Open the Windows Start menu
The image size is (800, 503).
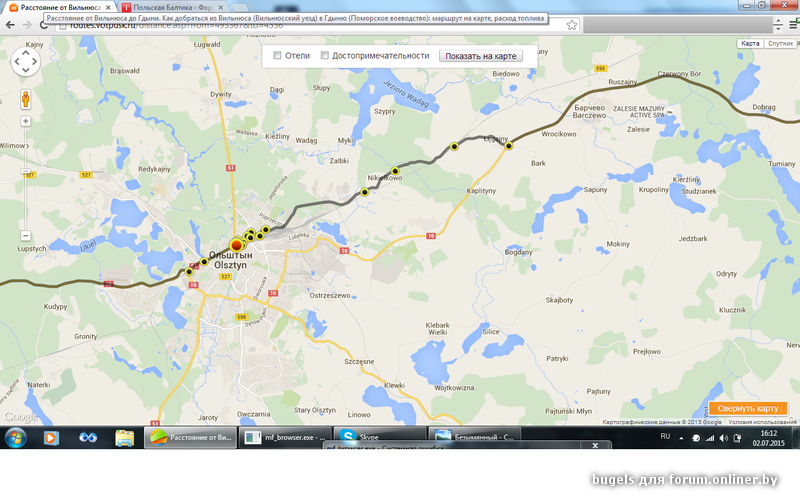click(x=16, y=438)
